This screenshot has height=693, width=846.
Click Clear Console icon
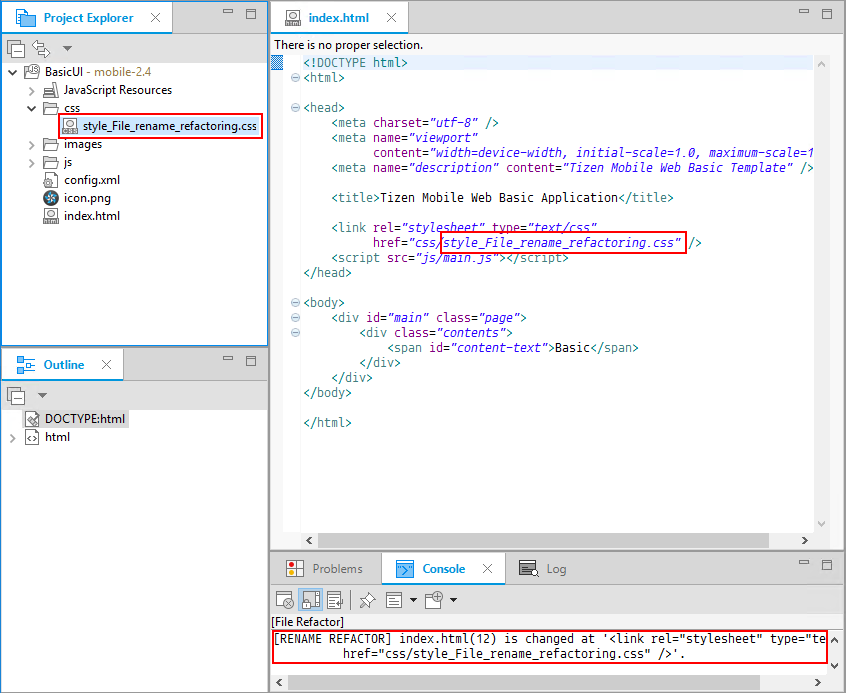coord(285,600)
